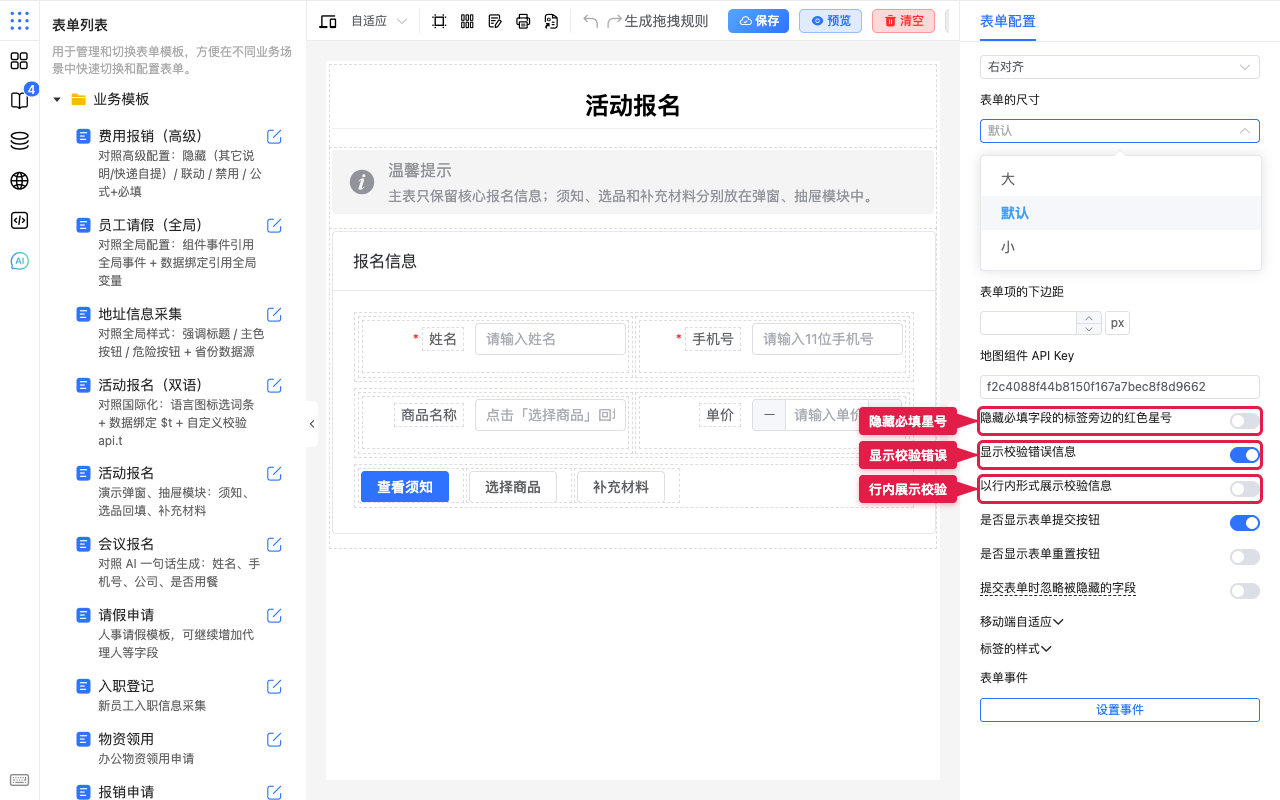Click the redo arrow in toolbar
The width and height of the screenshot is (1280, 800).
(x=615, y=21)
